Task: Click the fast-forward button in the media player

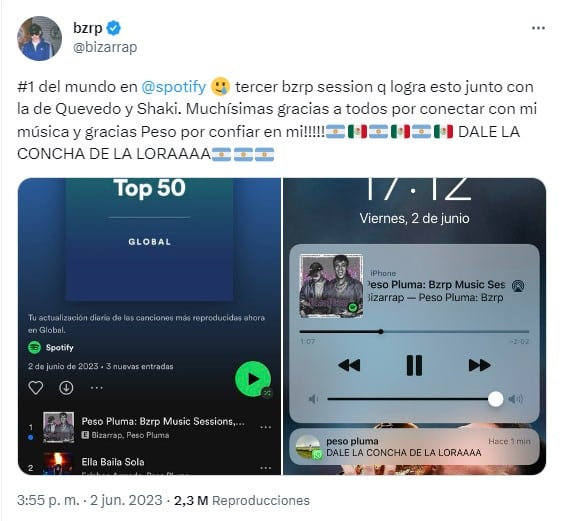Action: coord(479,365)
